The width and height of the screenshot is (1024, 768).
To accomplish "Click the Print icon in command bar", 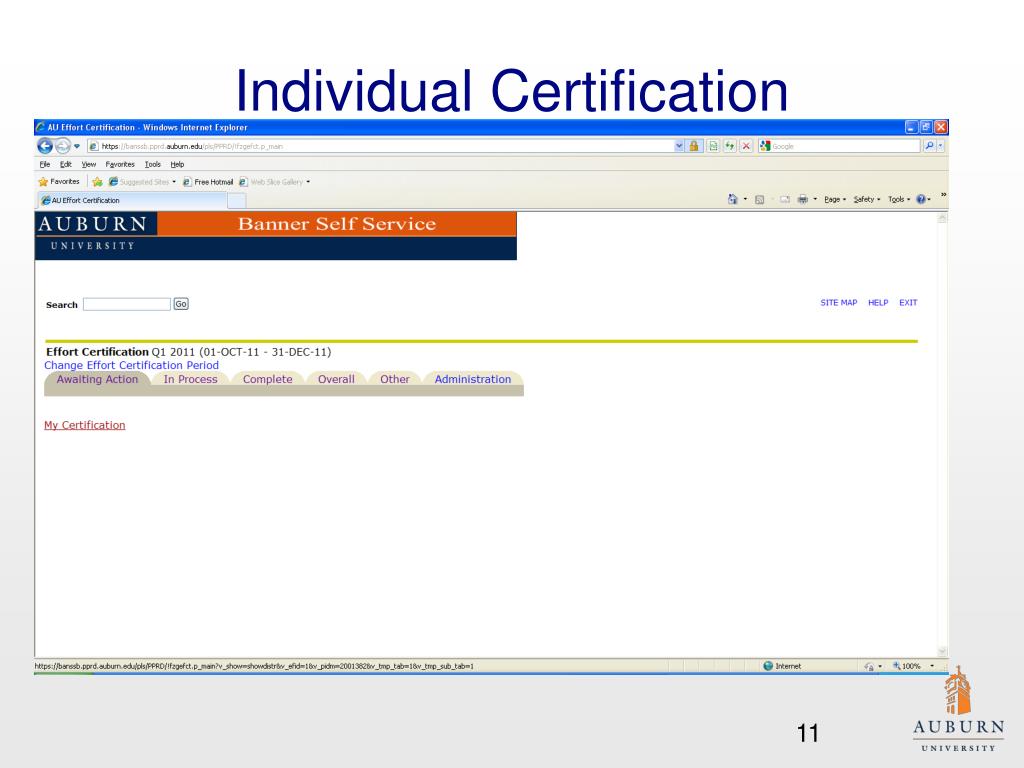I will pyautogui.click(x=803, y=199).
